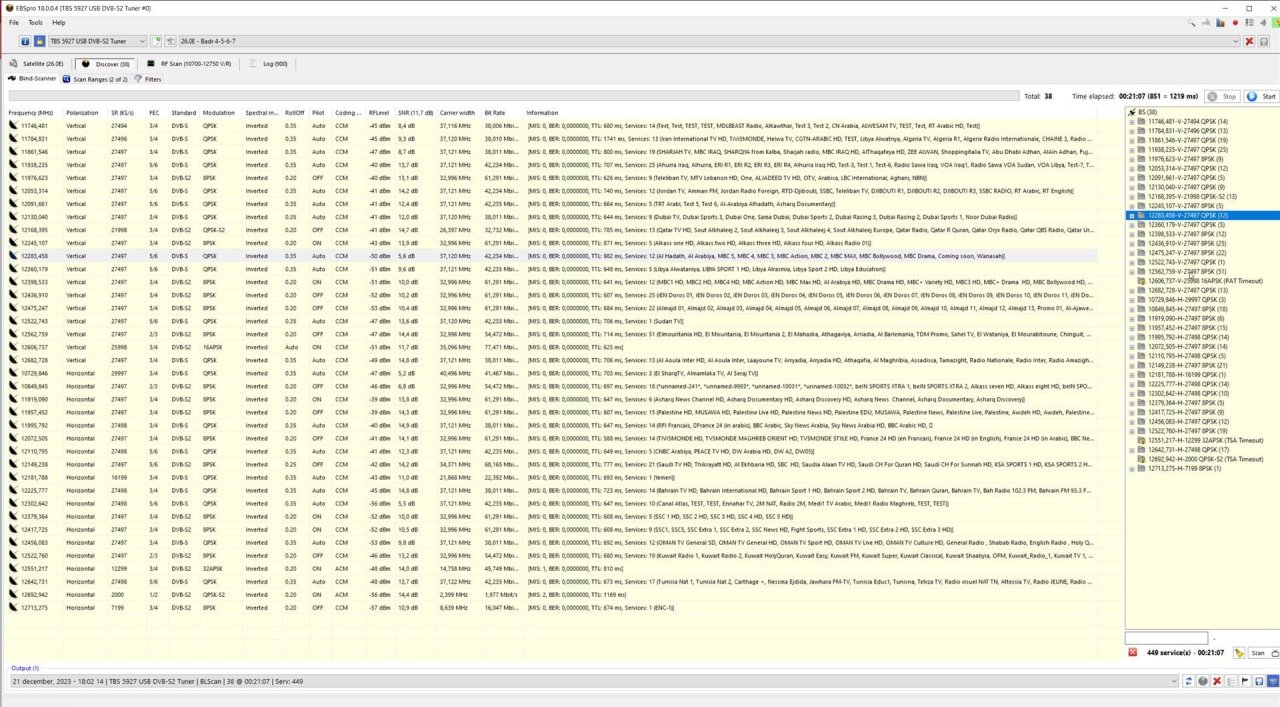The height and width of the screenshot is (707, 1280).
Task: Click the red X beside satellite dropdown
Action: [x=1249, y=41]
